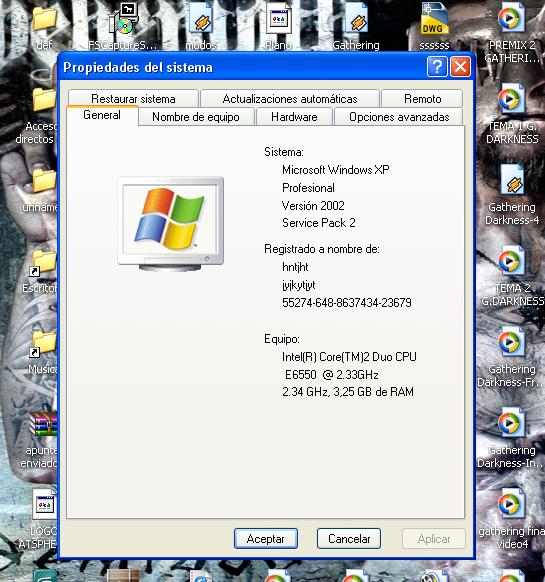Open the Hardware tab
545x582 pixels.
(294, 117)
